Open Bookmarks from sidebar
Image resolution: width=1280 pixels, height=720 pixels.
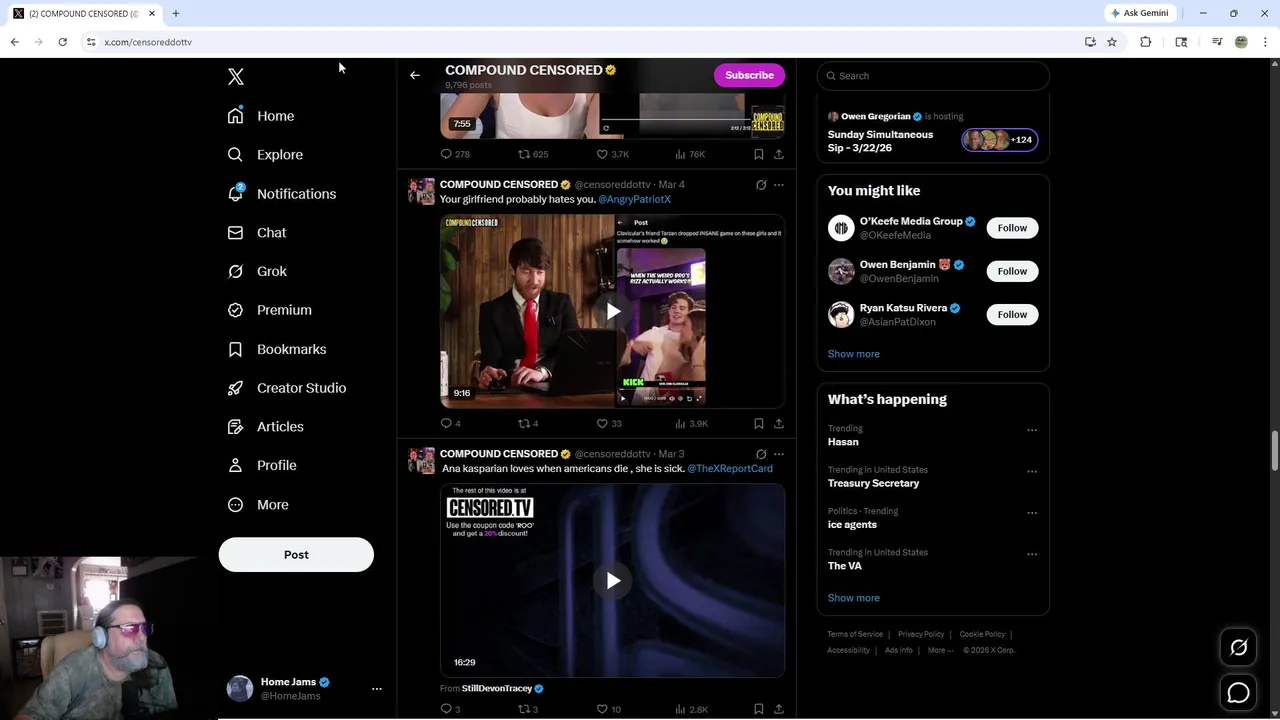pyautogui.click(x=277, y=349)
